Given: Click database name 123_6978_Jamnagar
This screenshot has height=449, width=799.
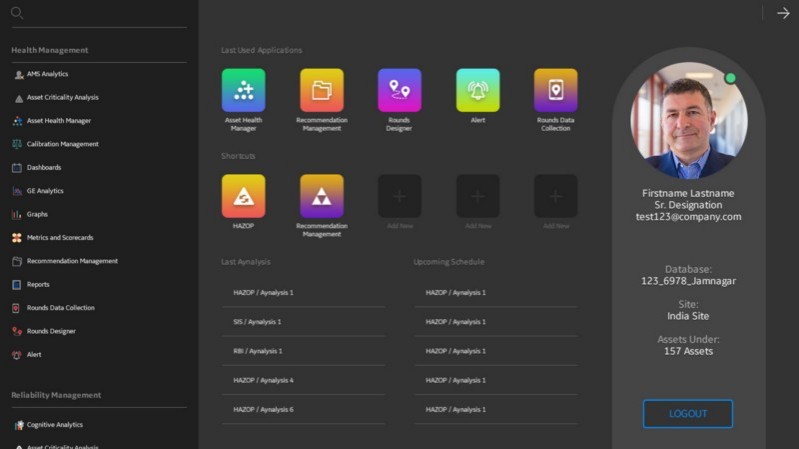Looking at the screenshot, I should (688, 281).
